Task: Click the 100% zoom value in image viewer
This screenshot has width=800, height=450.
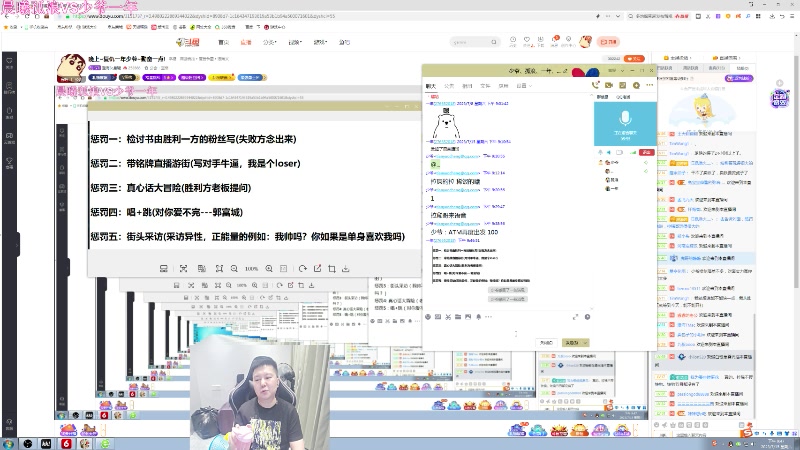Action: 252,268
